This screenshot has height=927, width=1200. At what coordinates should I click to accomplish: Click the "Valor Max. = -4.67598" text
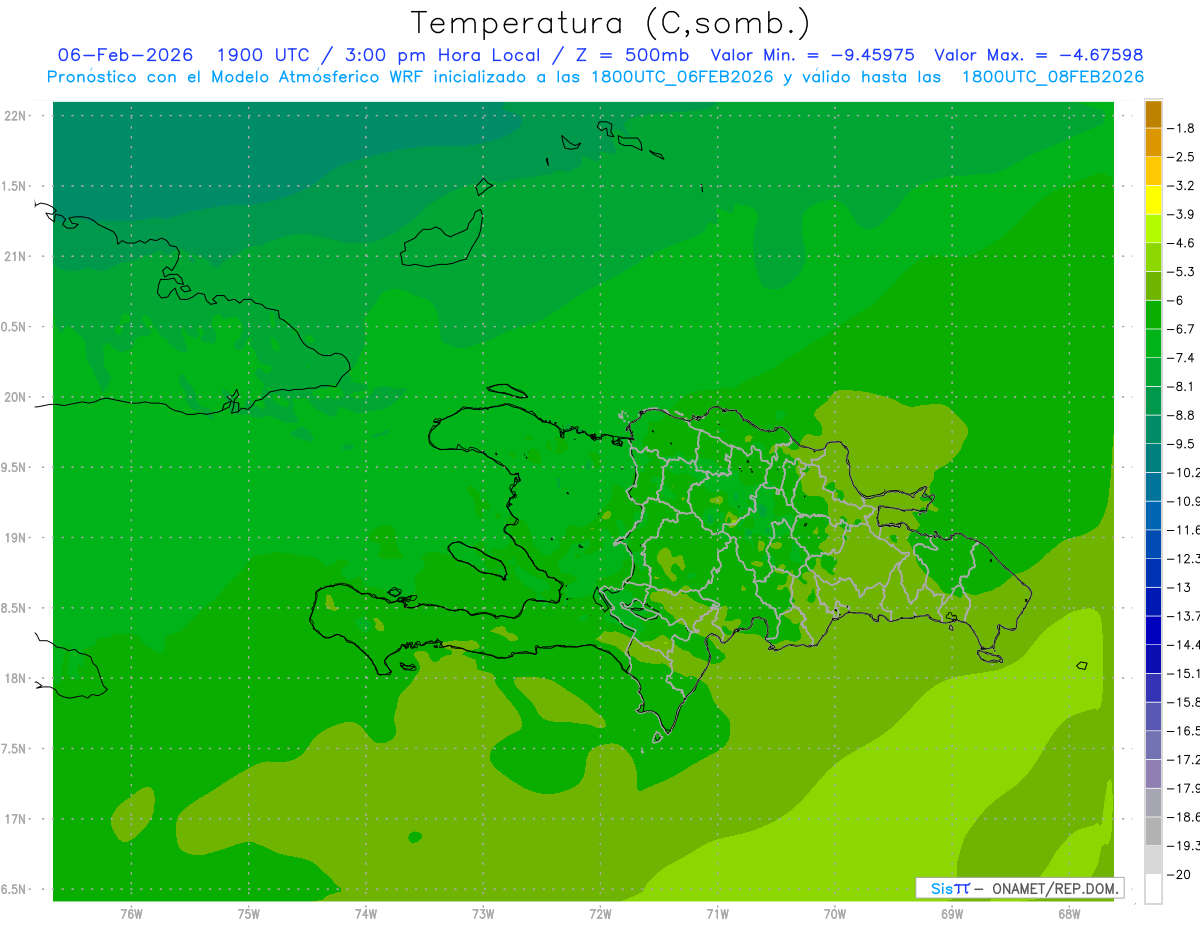click(1039, 56)
